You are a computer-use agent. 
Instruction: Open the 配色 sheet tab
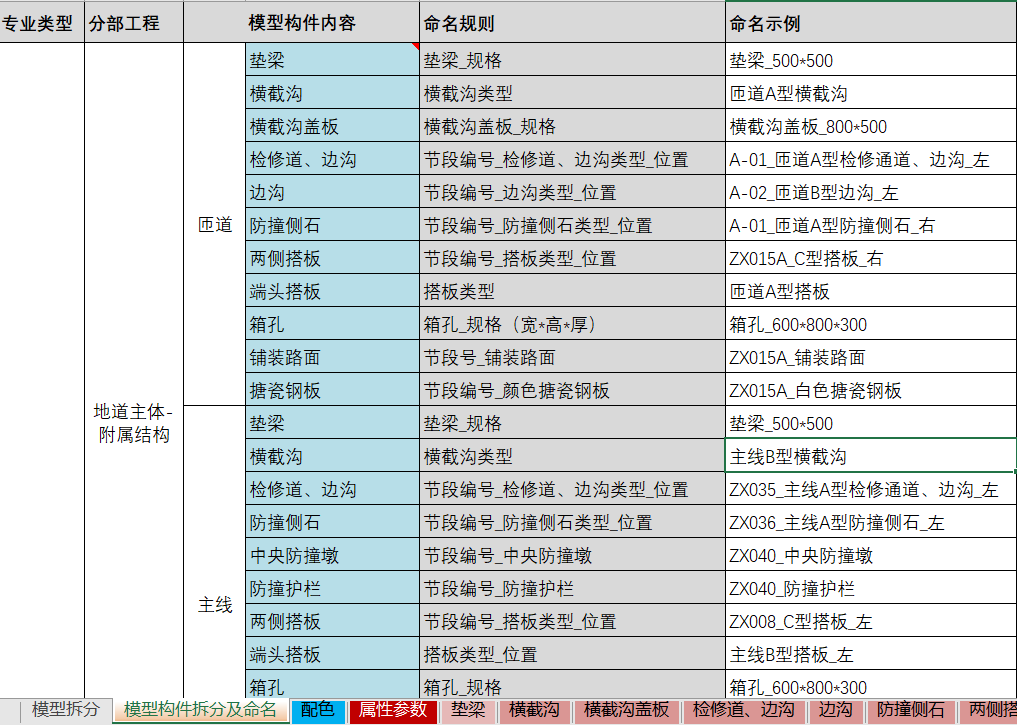point(317,712)
